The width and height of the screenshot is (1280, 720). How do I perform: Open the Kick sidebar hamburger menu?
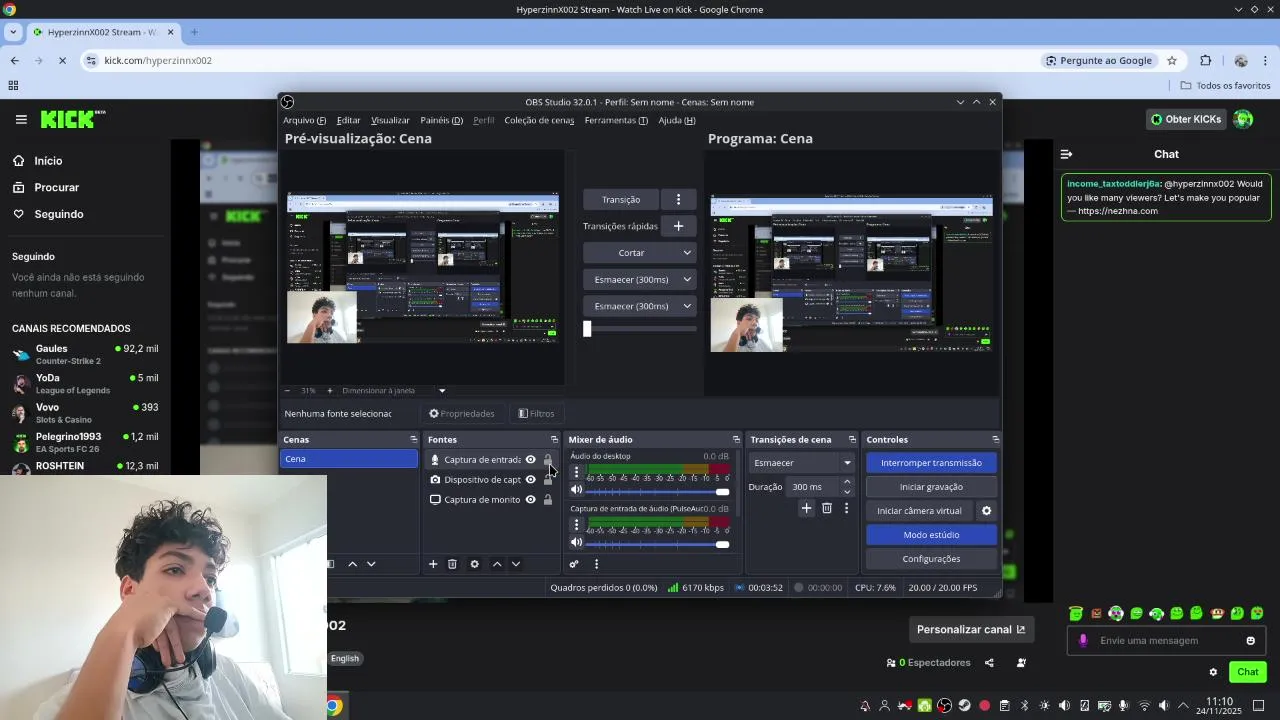tap(21, 119)
